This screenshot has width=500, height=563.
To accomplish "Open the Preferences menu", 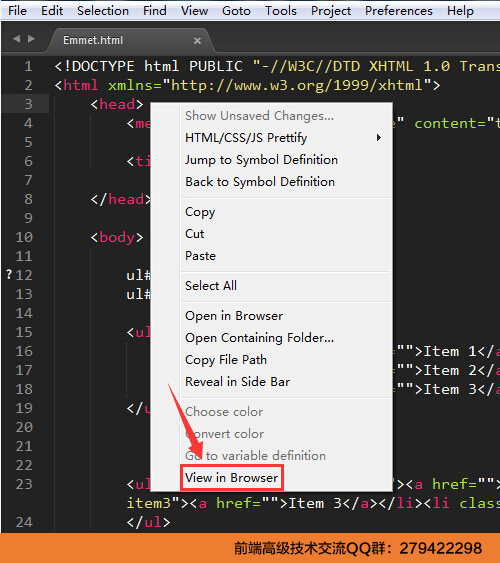I will (399, 11).
